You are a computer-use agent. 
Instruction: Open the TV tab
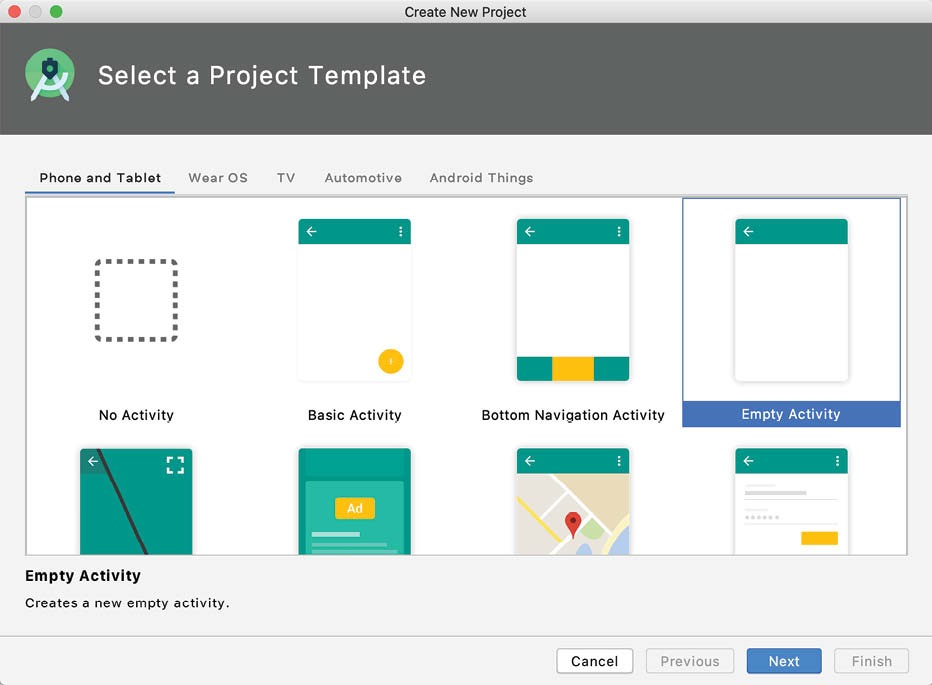click(286, 178)
